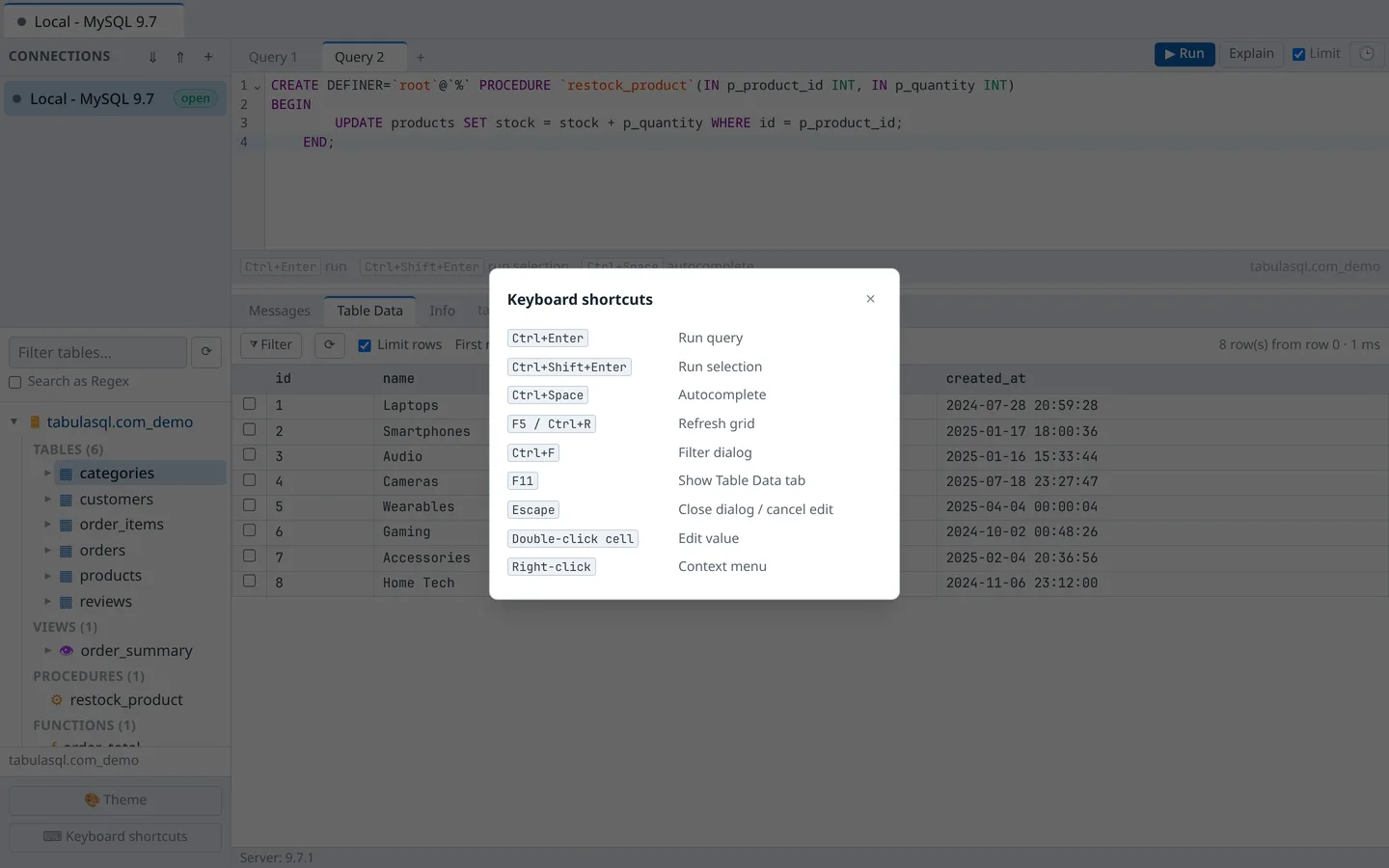
Task: Select the restock_product procedure
Action: coord(125,700)
